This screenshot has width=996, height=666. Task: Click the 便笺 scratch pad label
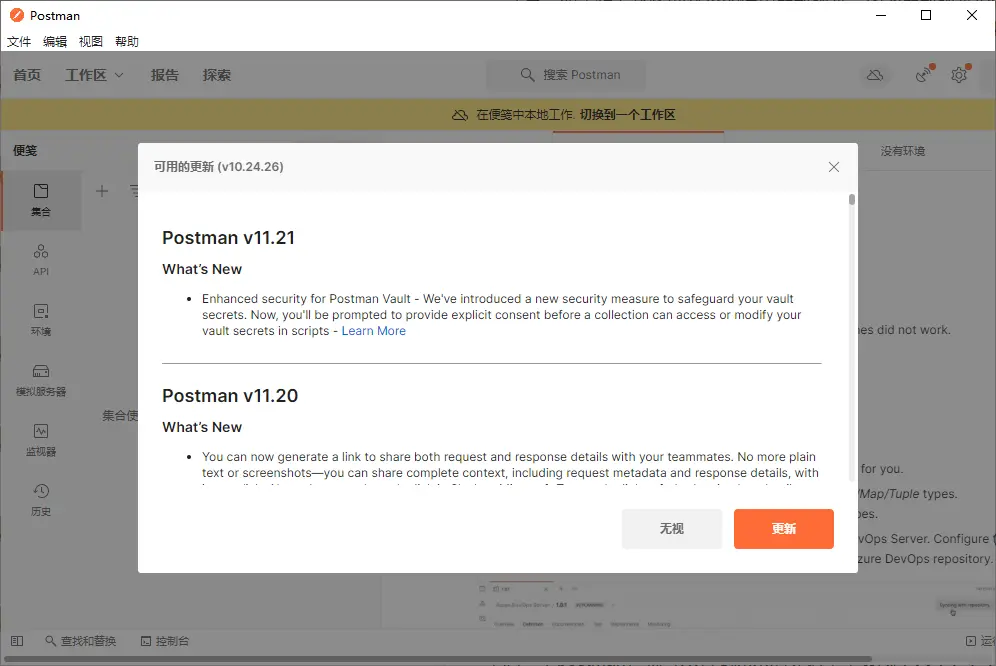pyautogui.click(x=25, y=151)
